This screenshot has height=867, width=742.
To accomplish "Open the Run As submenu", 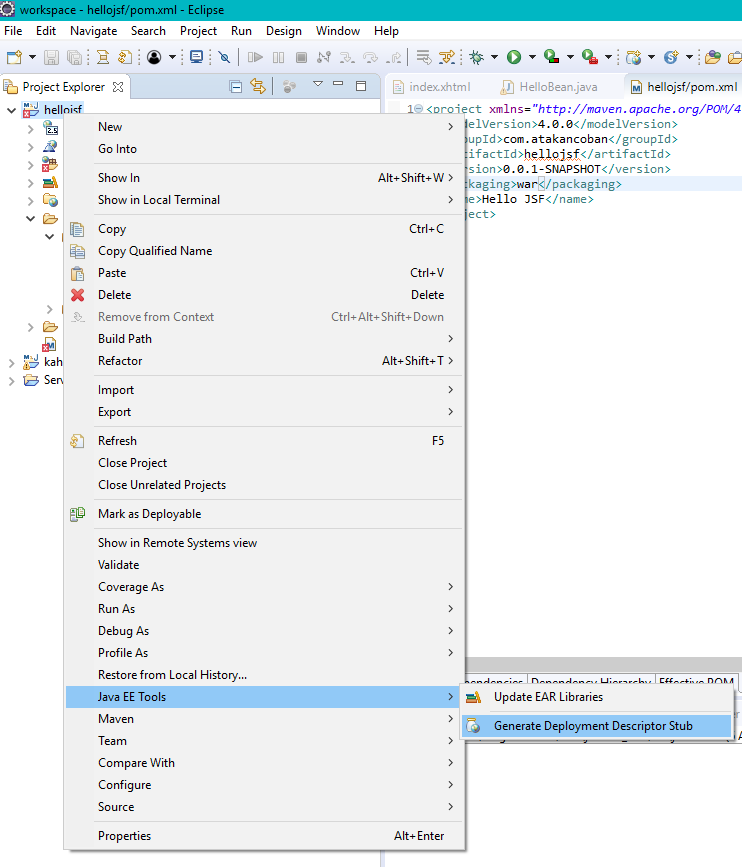I will (x=264, y=609).
